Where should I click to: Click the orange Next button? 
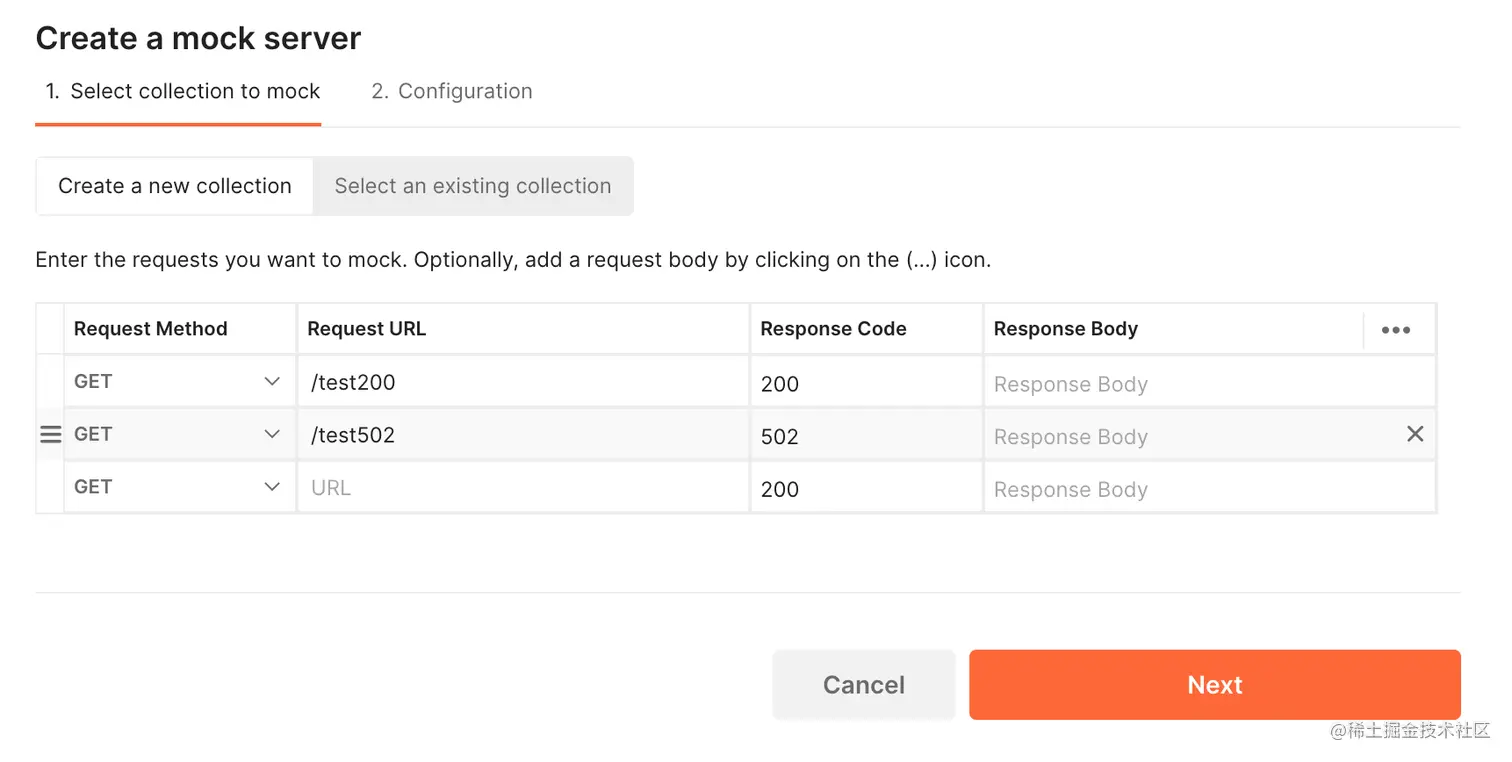[x=1214, y=685]
